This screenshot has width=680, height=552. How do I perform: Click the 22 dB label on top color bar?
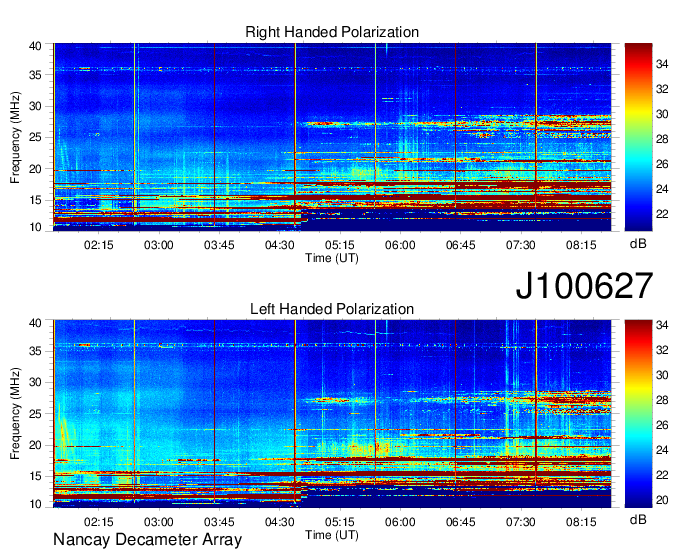pos(662,214)
